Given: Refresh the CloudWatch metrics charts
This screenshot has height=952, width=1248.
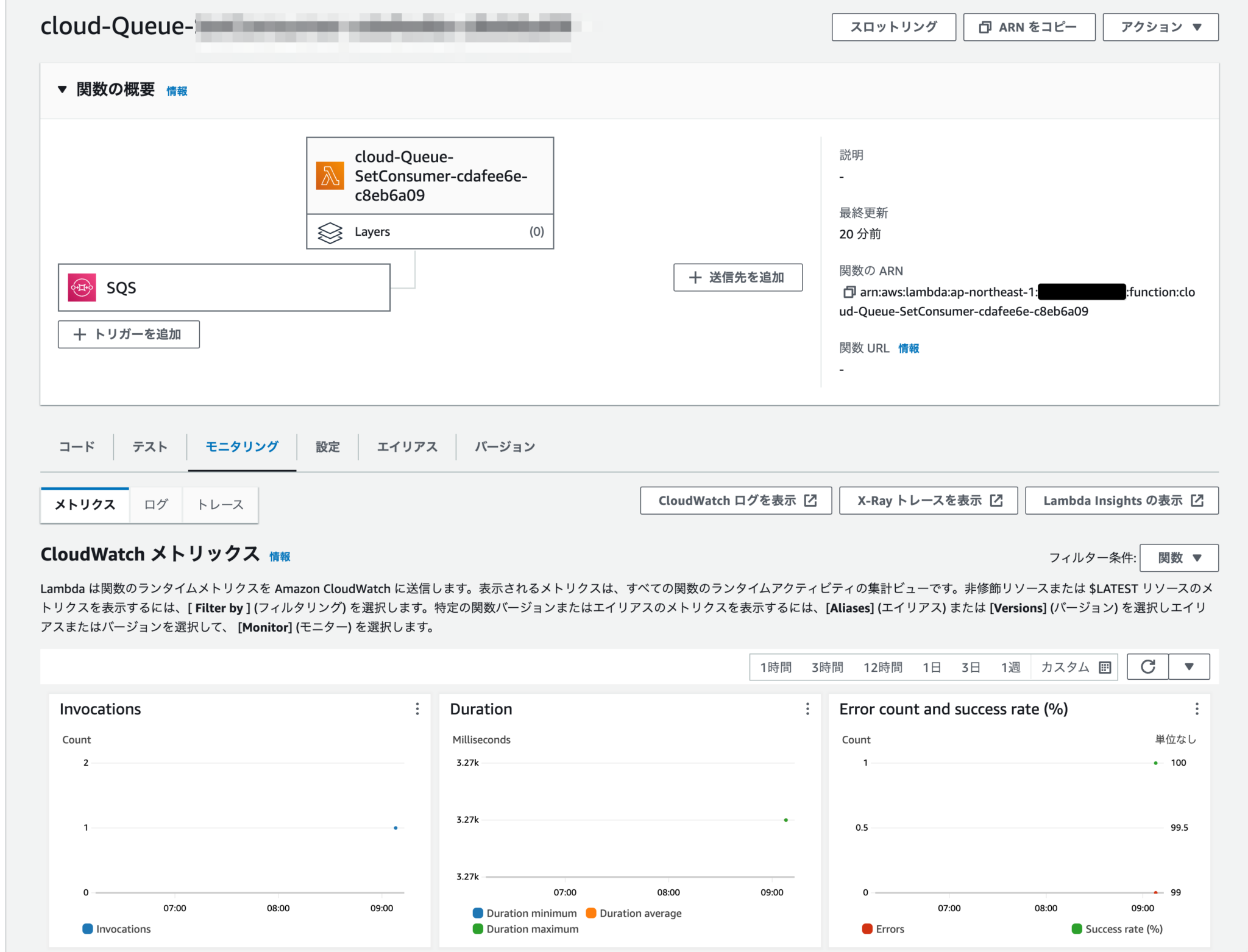Looking at the screenshot, I should pos(1147,666).
